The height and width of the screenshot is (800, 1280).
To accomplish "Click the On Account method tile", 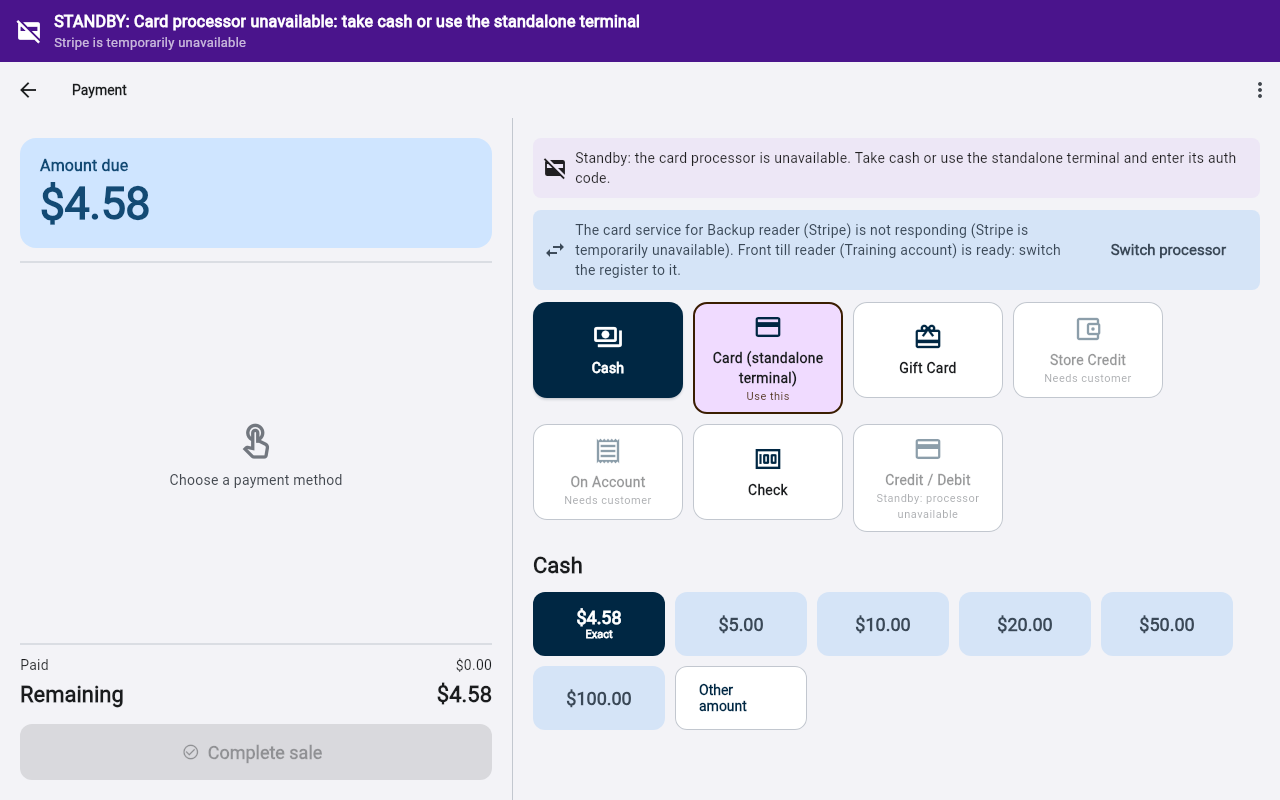I will 608,472.
